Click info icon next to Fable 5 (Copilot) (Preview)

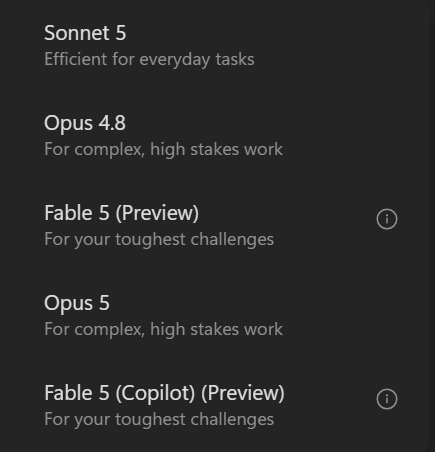click(x=387, y=399)
